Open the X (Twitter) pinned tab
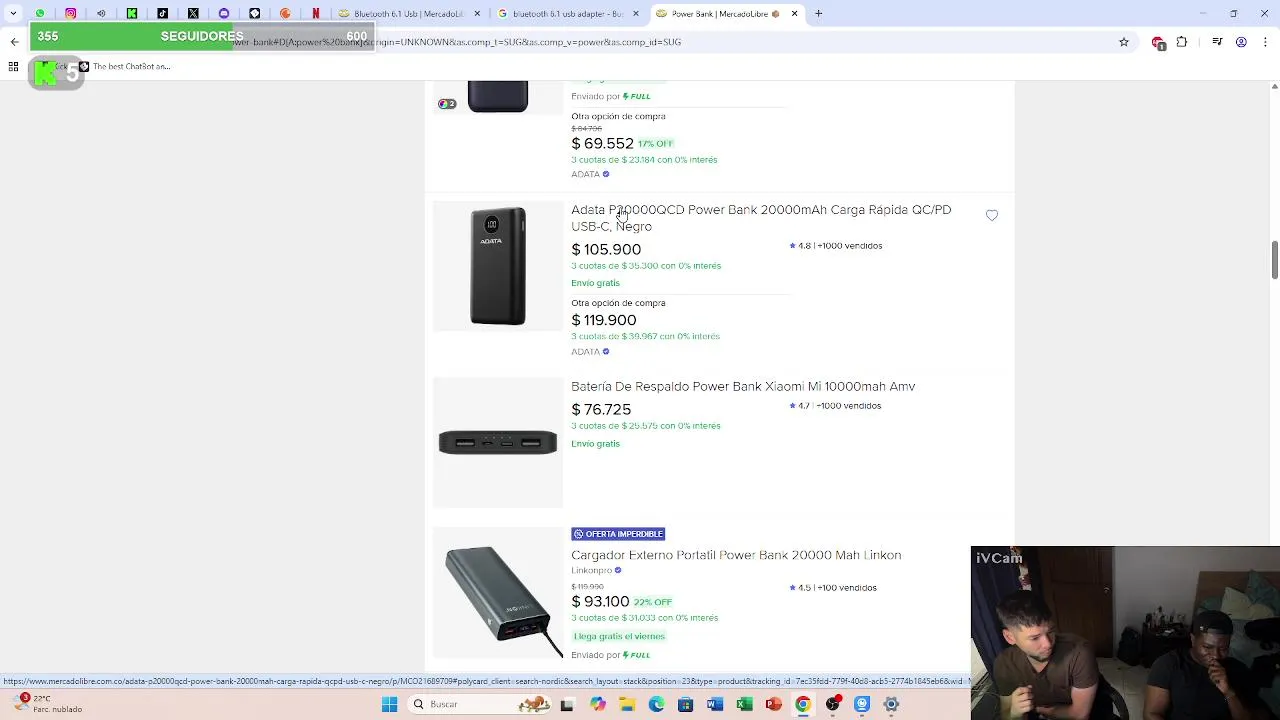This screenshot has height=720, width=1280. pyautogui.click(x=193, y=14)
